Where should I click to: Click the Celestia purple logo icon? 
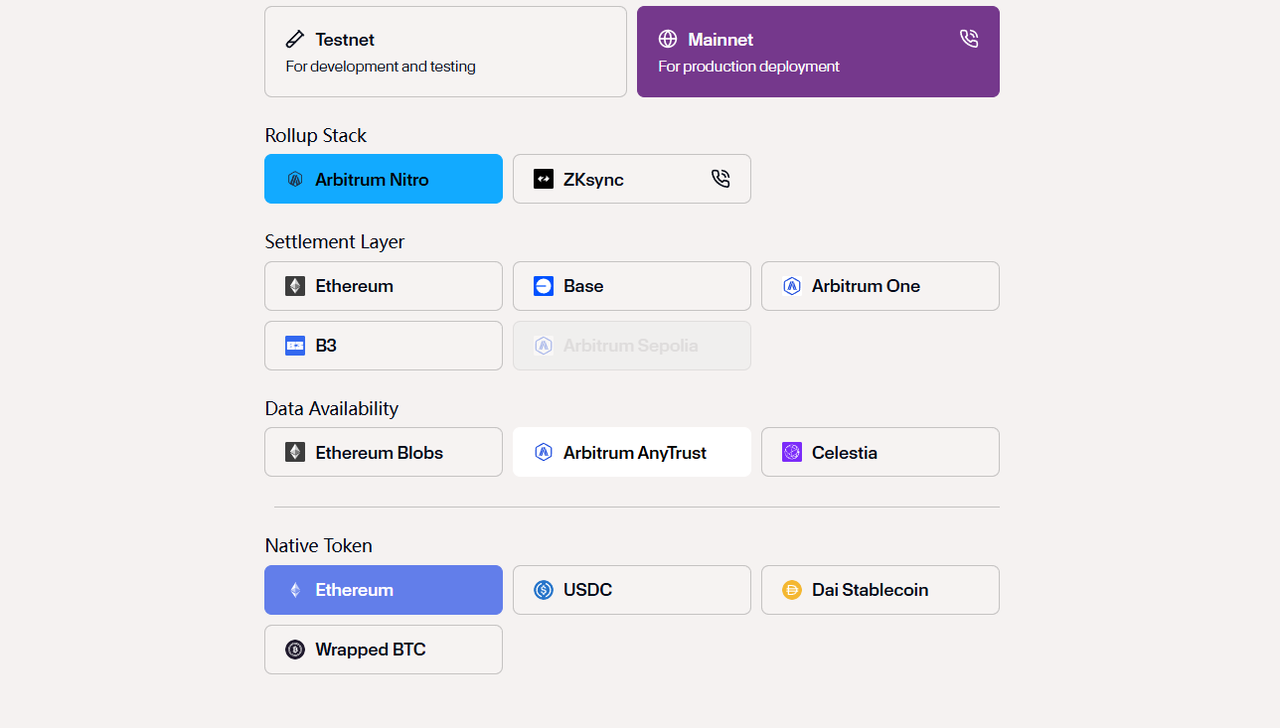point(792,452)
